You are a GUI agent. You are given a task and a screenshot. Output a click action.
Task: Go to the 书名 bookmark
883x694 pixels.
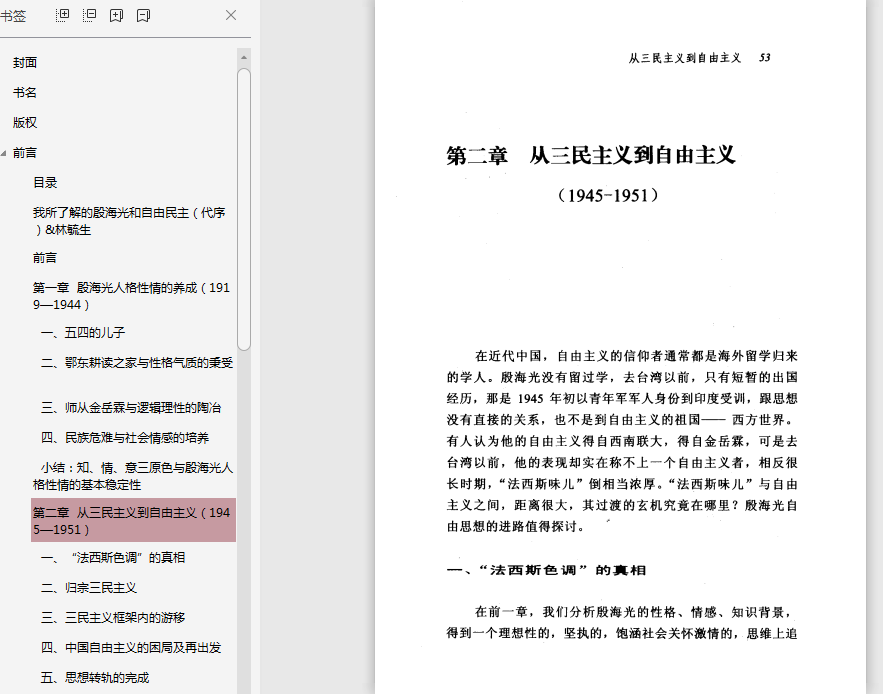click(25, 92)
